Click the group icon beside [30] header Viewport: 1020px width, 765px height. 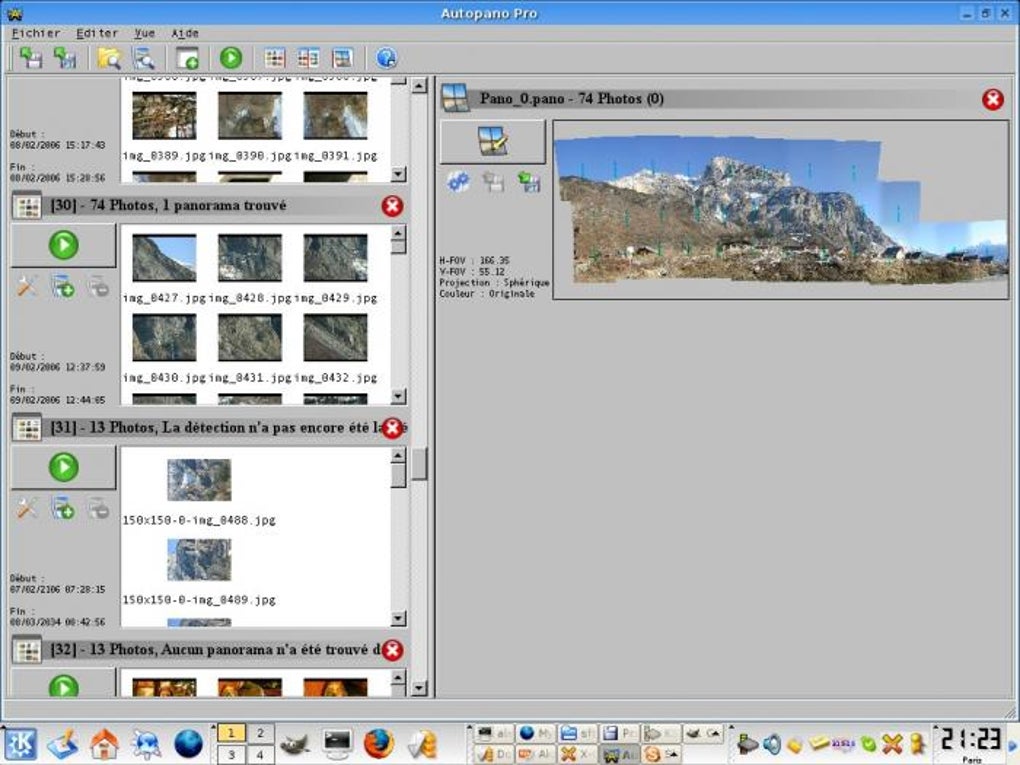27,206
